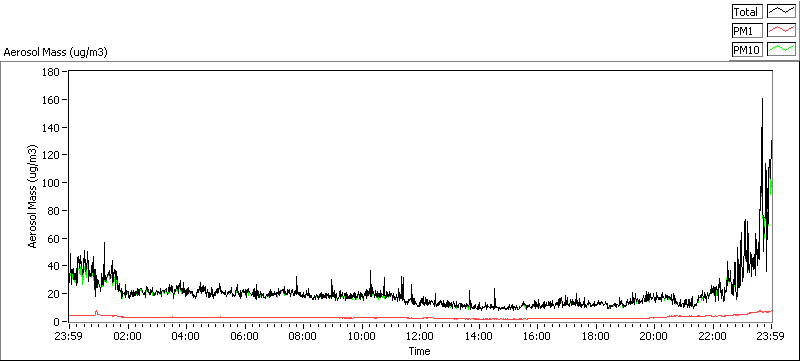Click the 180 y-axis maximum value

53,72
